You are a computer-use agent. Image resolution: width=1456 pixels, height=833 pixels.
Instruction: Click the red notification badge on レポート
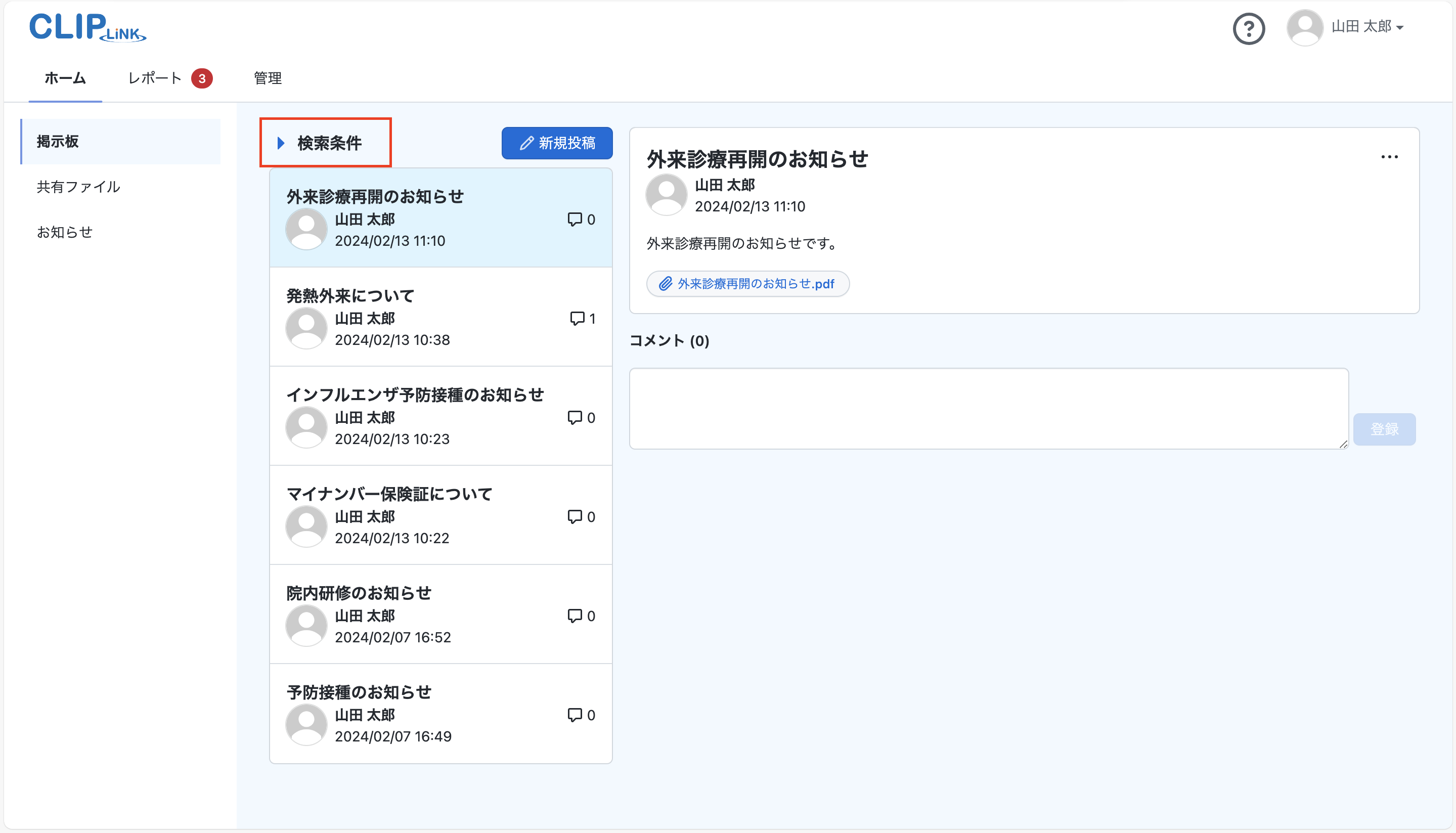[x=202, y=78]
